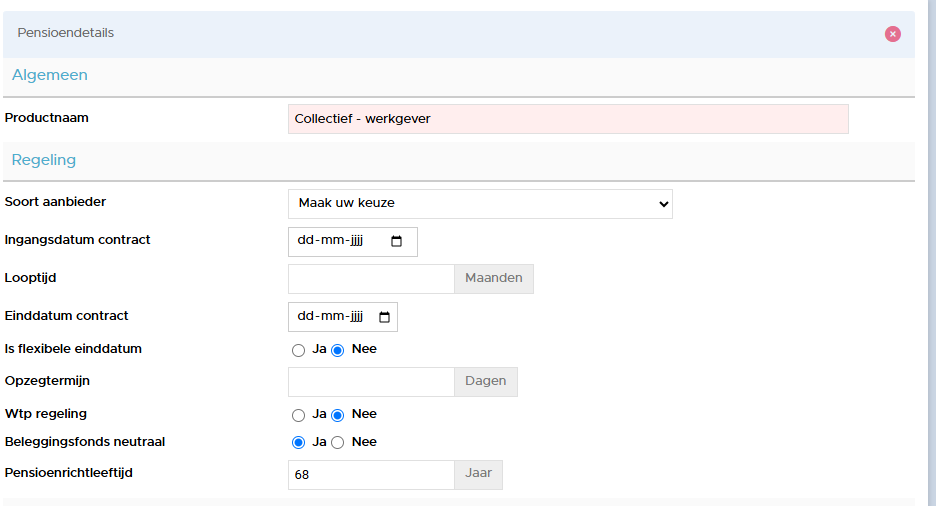Click the Maanden unit label
The width and height of the screenshot is (936, 506).
point(494,278)
